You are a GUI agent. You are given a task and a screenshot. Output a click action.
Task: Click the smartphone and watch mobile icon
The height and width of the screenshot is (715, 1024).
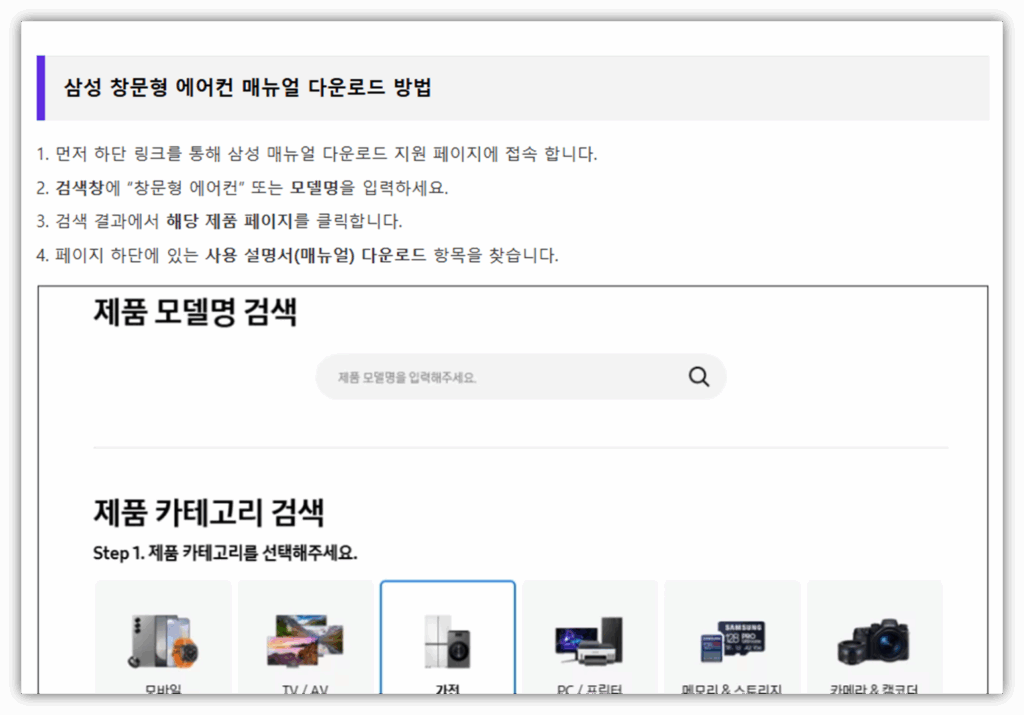pos(163,641)
